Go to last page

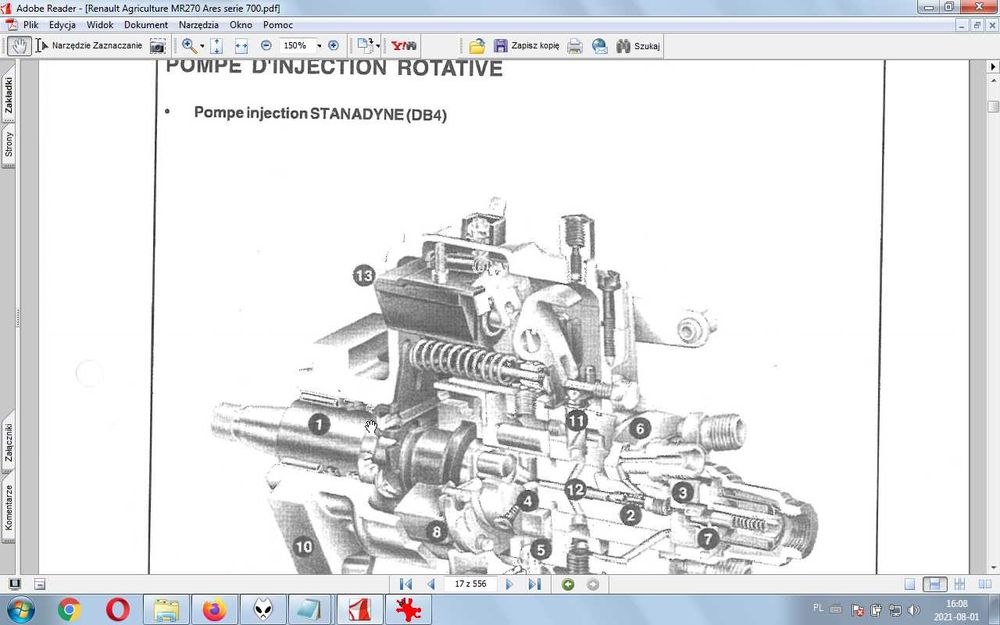coord(534,584)
